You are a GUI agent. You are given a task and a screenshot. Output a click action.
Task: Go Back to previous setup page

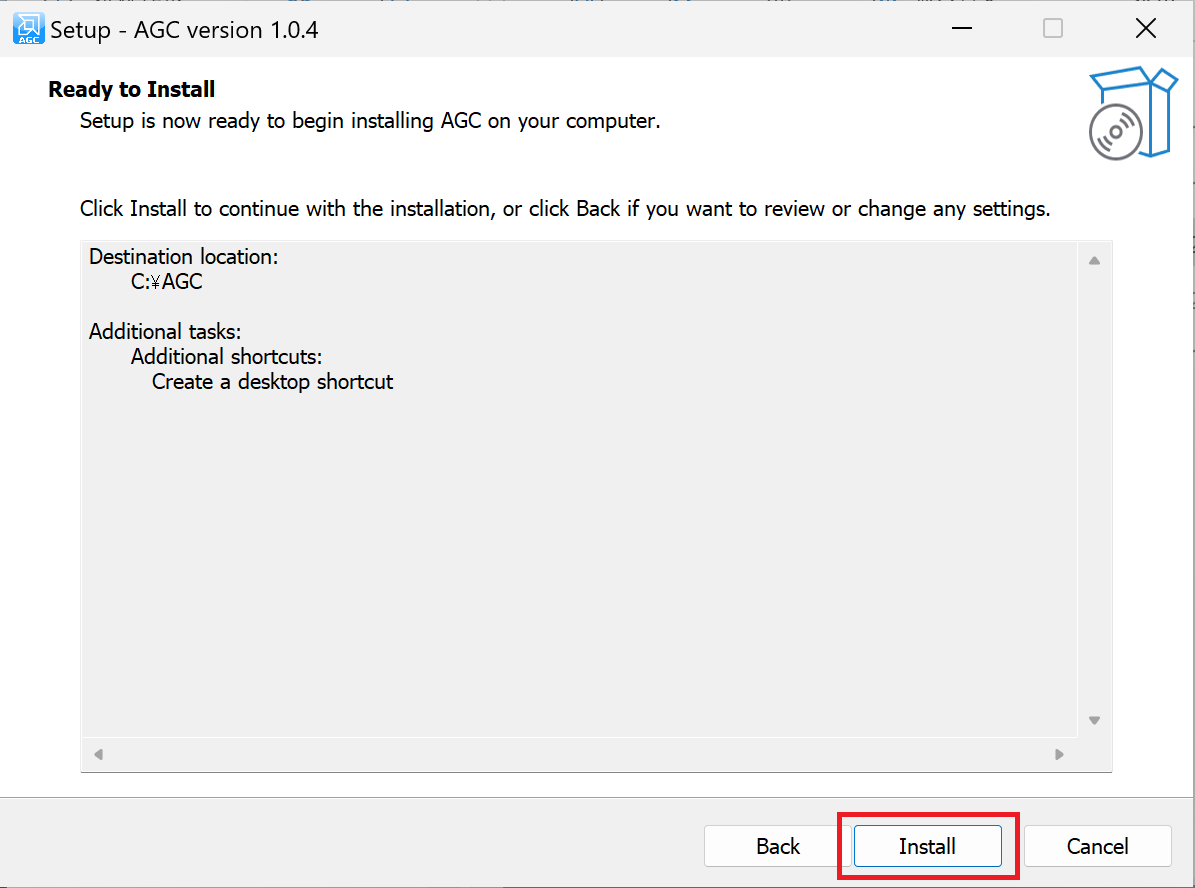(777, 846)
